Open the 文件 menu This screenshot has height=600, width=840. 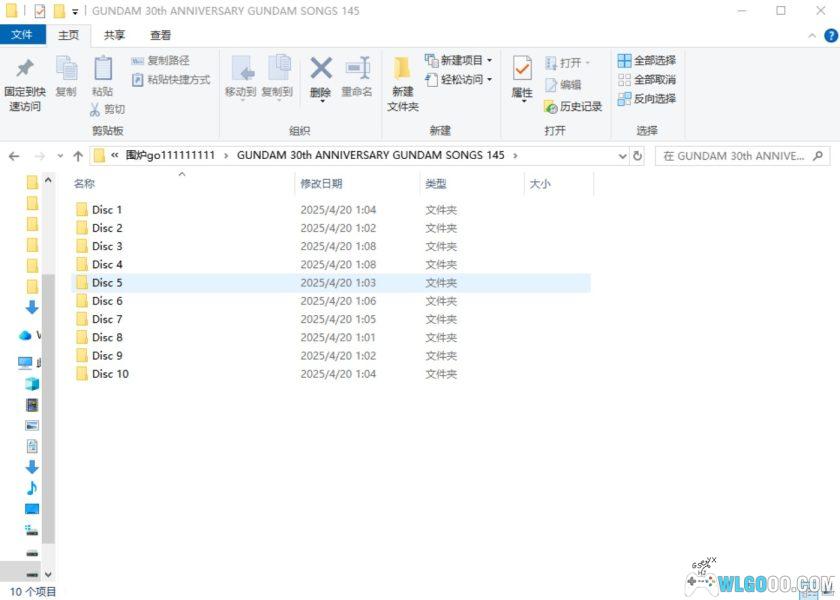[x=23, y=35]
